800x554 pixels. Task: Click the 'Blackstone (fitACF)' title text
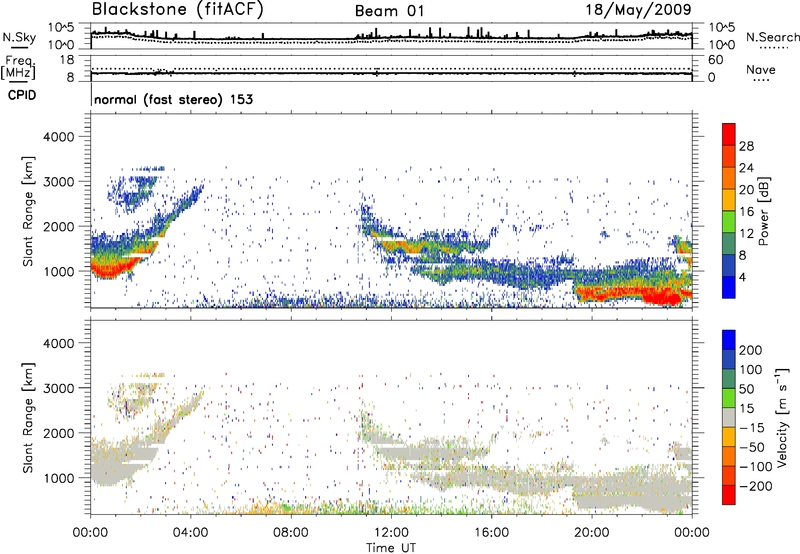click(x=177, y=10)
